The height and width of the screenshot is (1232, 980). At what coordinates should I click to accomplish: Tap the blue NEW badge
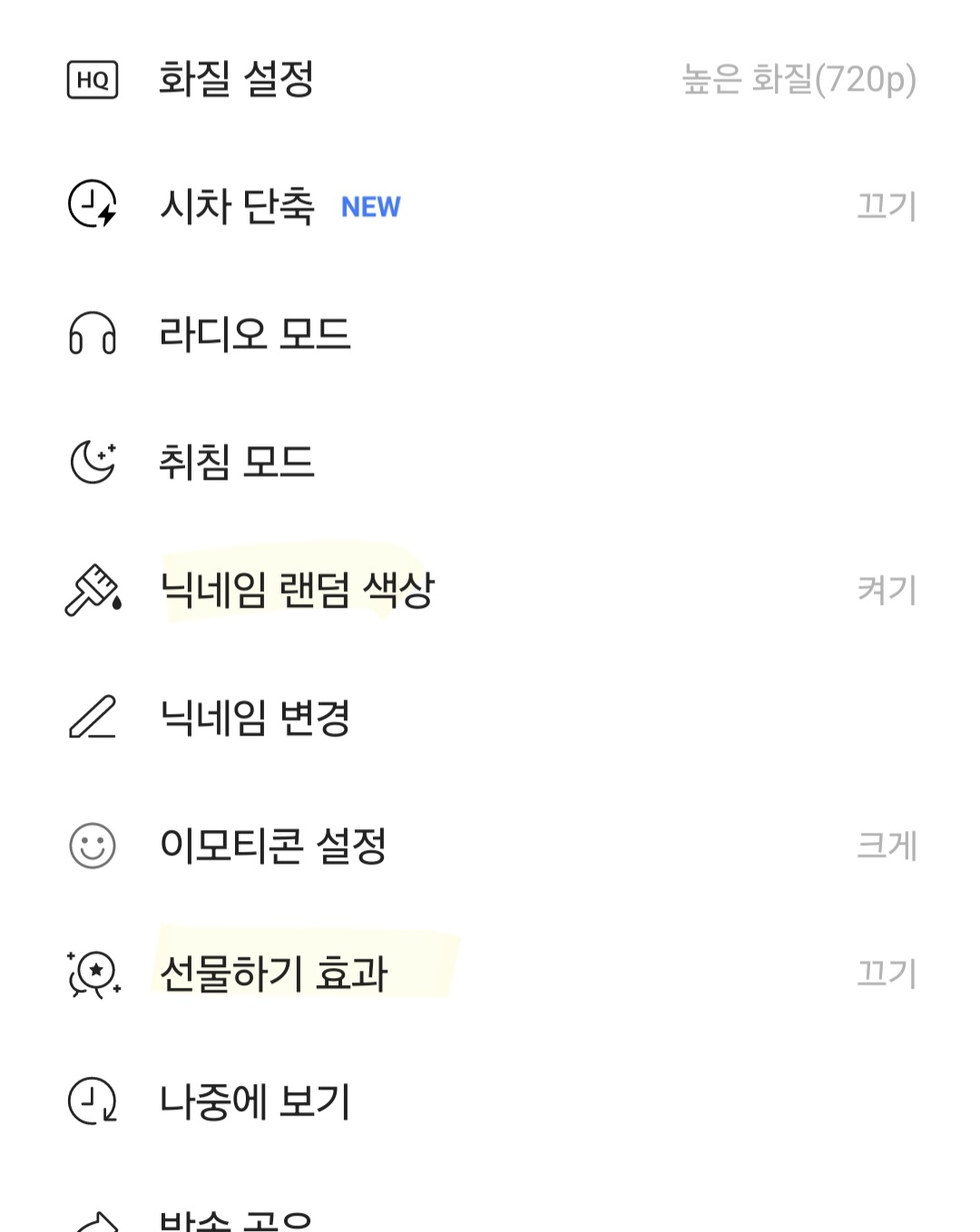tap(370, 207)
